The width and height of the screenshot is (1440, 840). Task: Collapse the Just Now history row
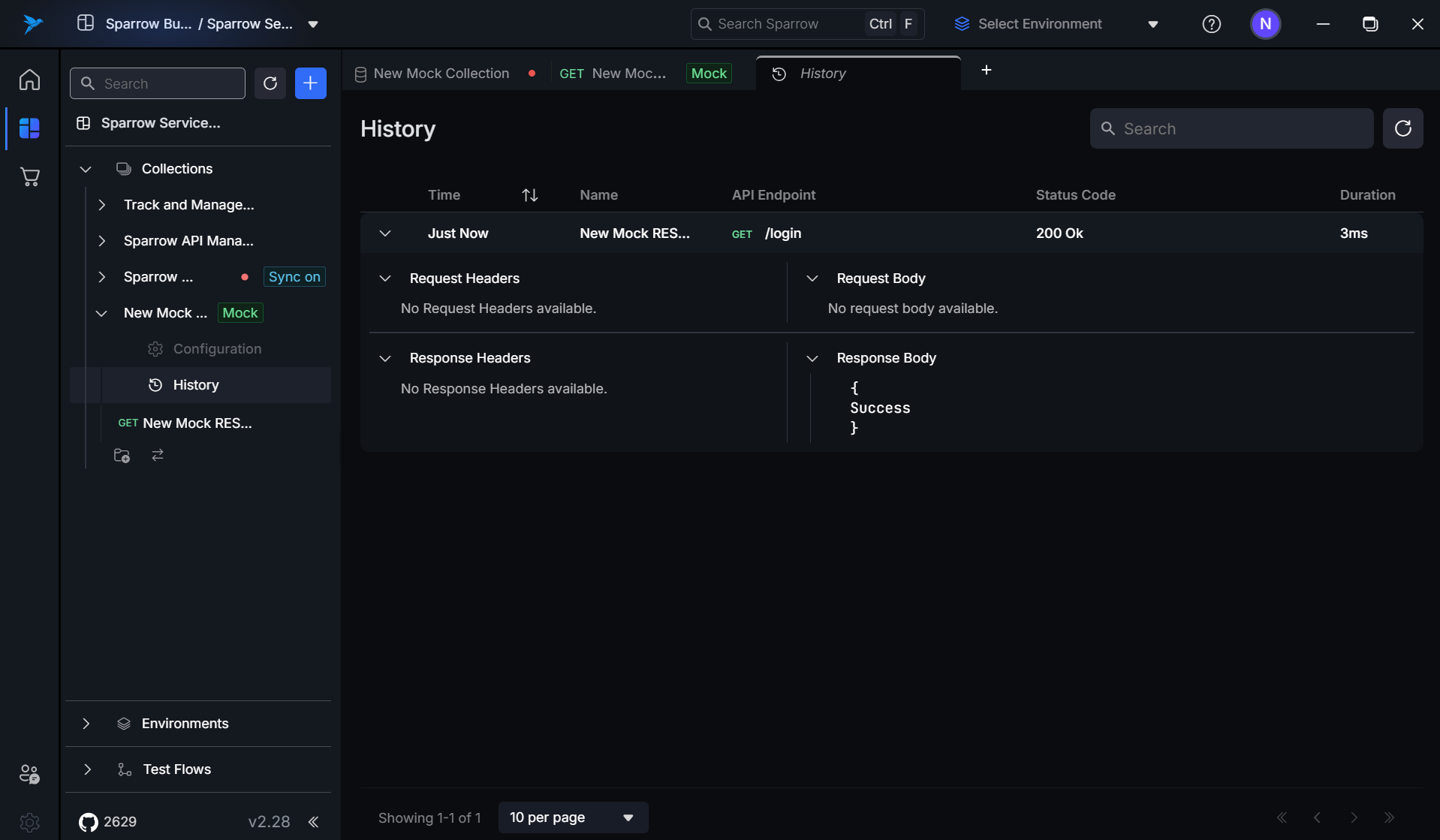[385, 233]
